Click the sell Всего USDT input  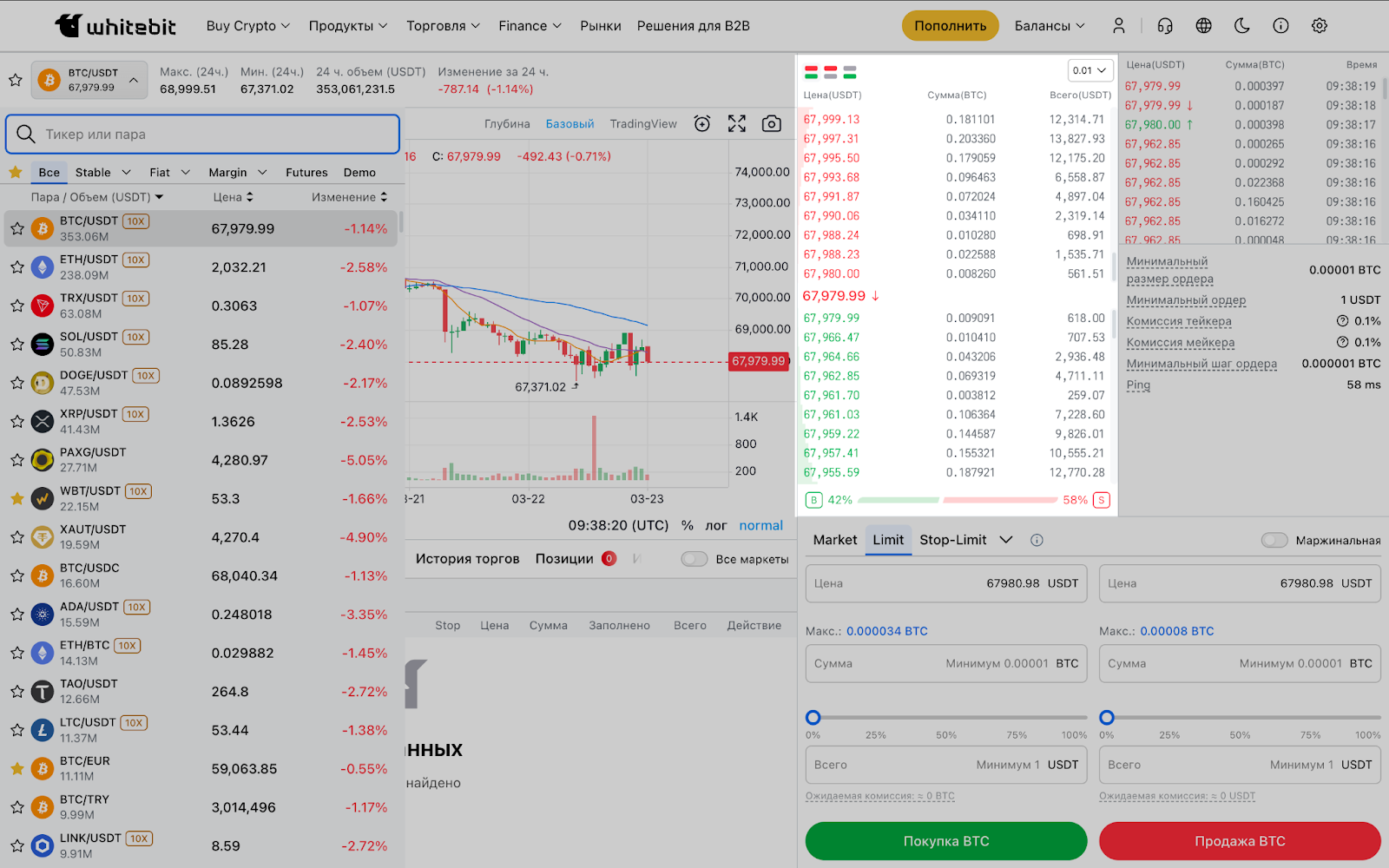(1240, 765)
